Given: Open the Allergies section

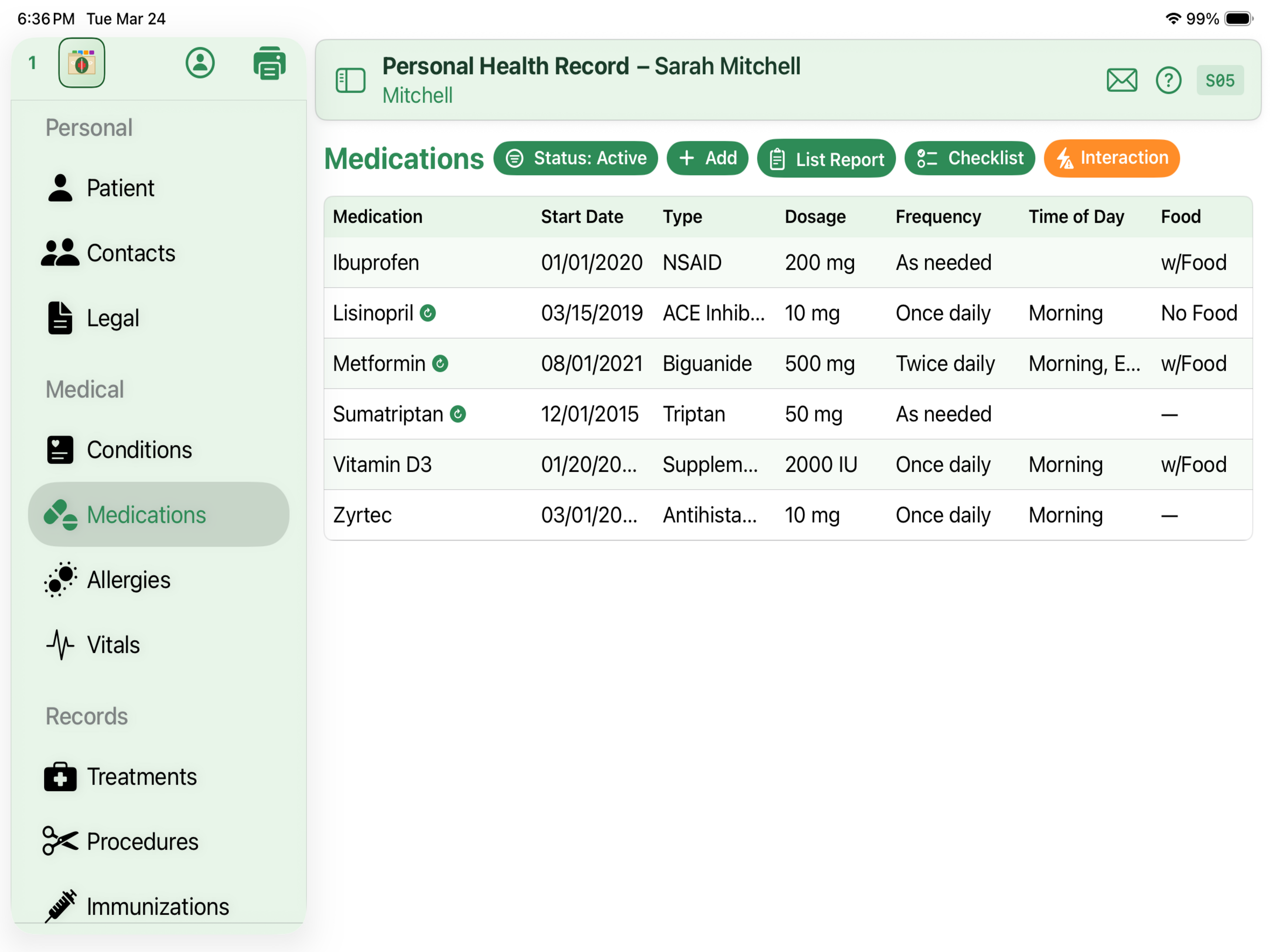Looking at the screenshot, I should tap(129, 579).
